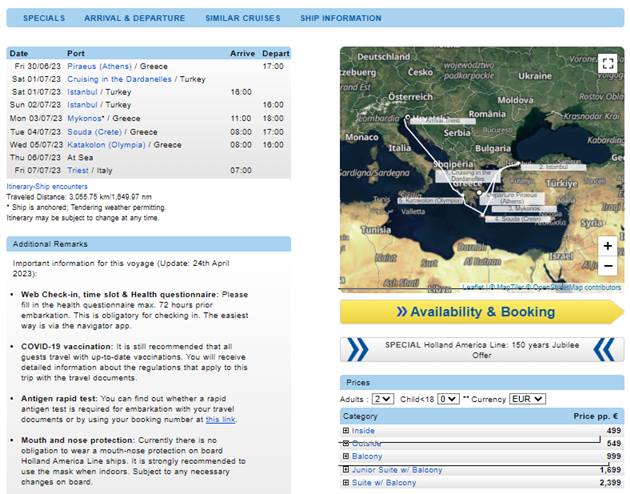Open the Child<18 count dropdown
The width and height of the screenshot is (630, 494).
(x=448, y=399)
